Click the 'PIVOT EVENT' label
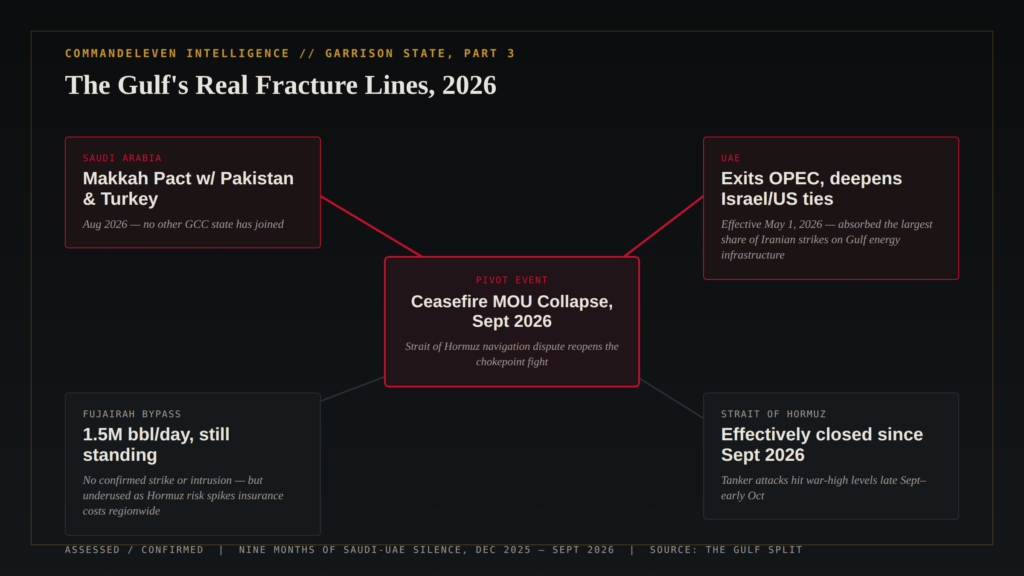The height and width of the screenshot is (576, 1024). coord(511,280)
